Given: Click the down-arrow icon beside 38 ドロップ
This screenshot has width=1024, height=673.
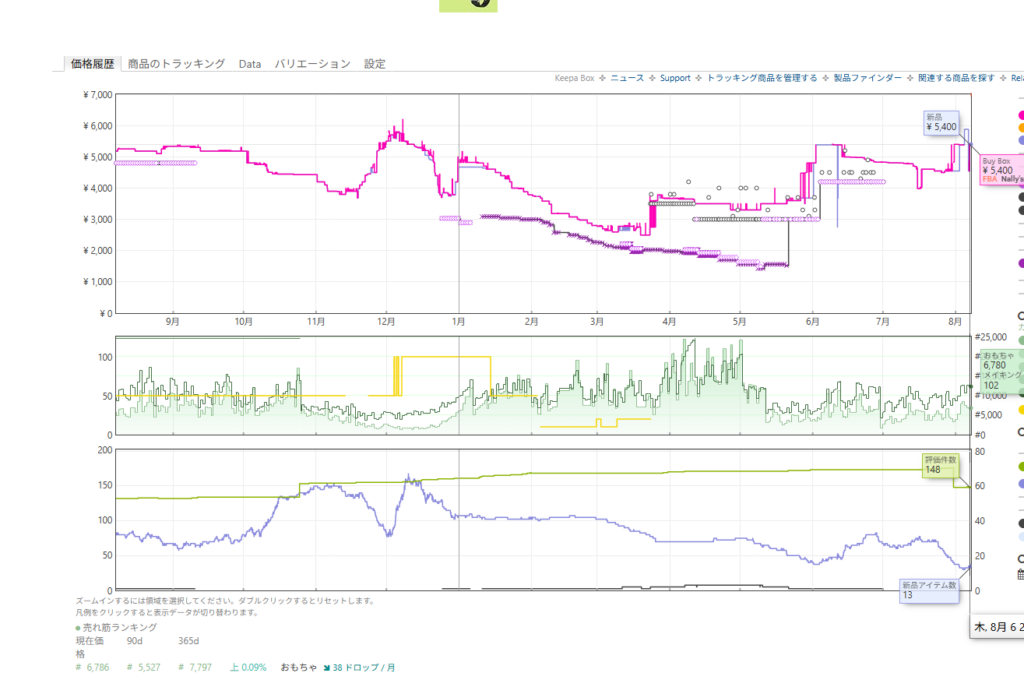Looking at the screenshot, I should 327,668.
